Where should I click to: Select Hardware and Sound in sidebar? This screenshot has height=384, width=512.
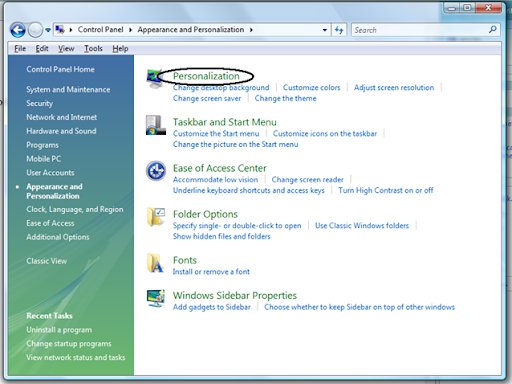[x=61, y=131]
